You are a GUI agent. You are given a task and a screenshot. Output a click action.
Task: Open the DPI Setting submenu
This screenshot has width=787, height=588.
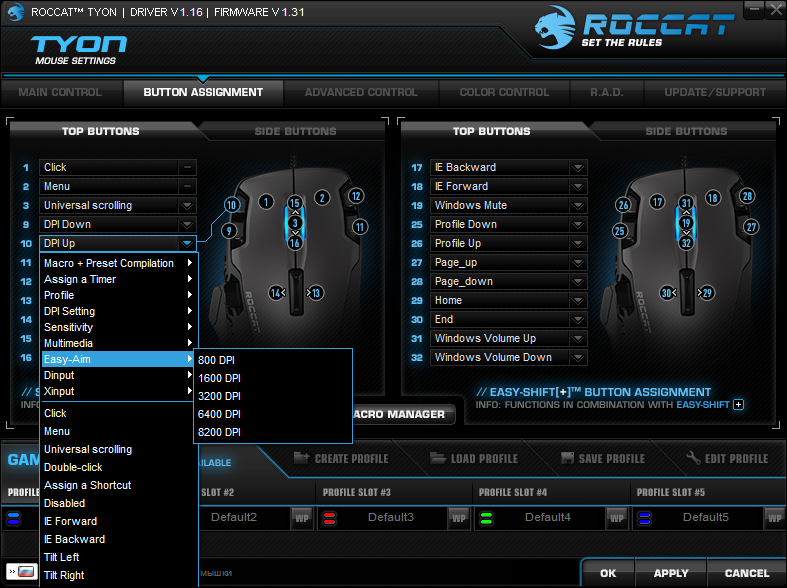pos(119,311)
